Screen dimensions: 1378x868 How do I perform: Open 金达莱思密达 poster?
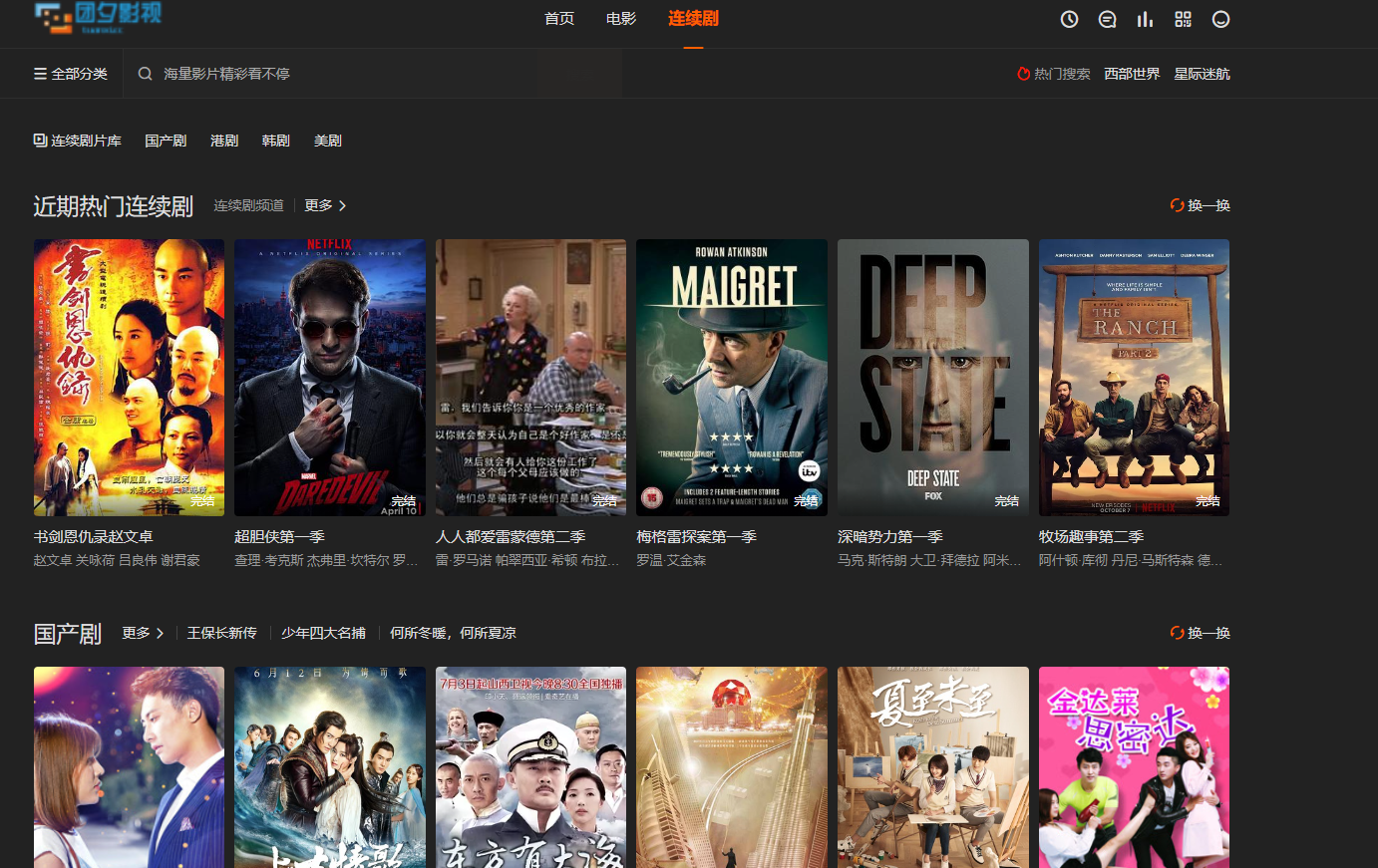(1134, 767)
